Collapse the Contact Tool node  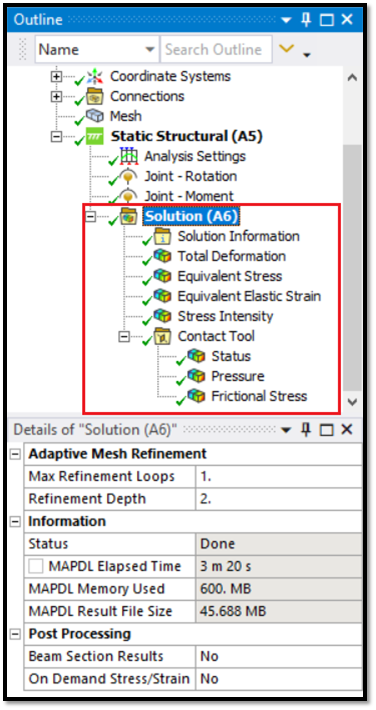click(x=123, y=336)
